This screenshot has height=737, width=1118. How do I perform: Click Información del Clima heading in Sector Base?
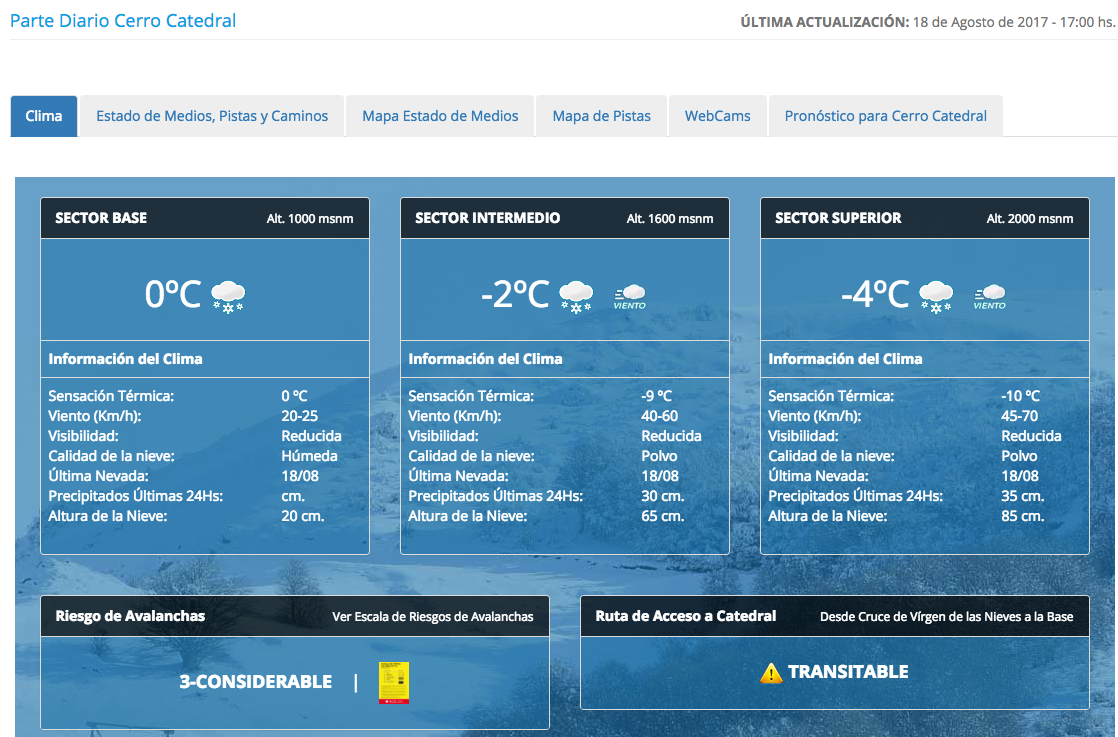(125, 359)
